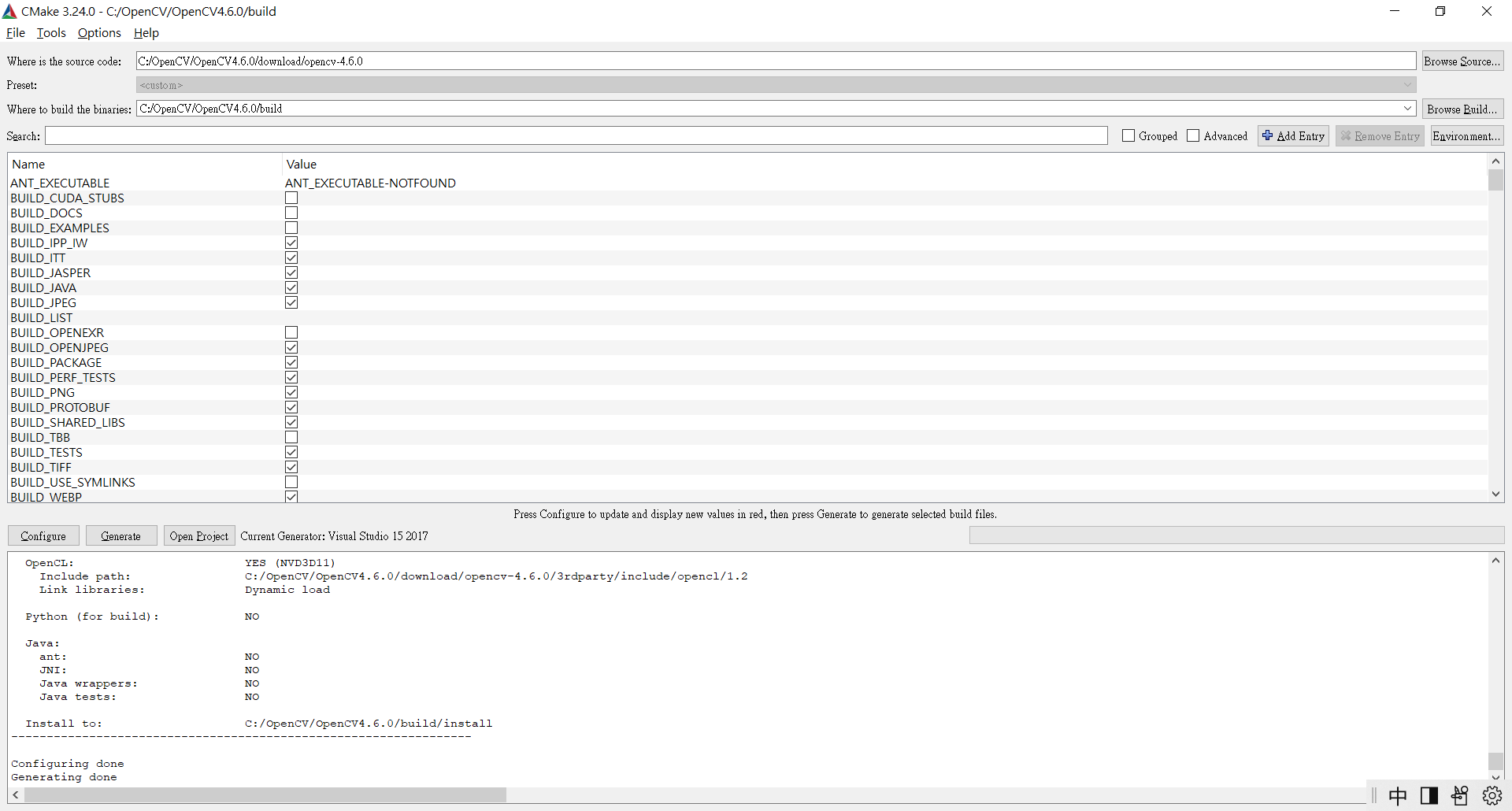
Task: Click cache list scroll-up arrow
Action: (1495, 161)
